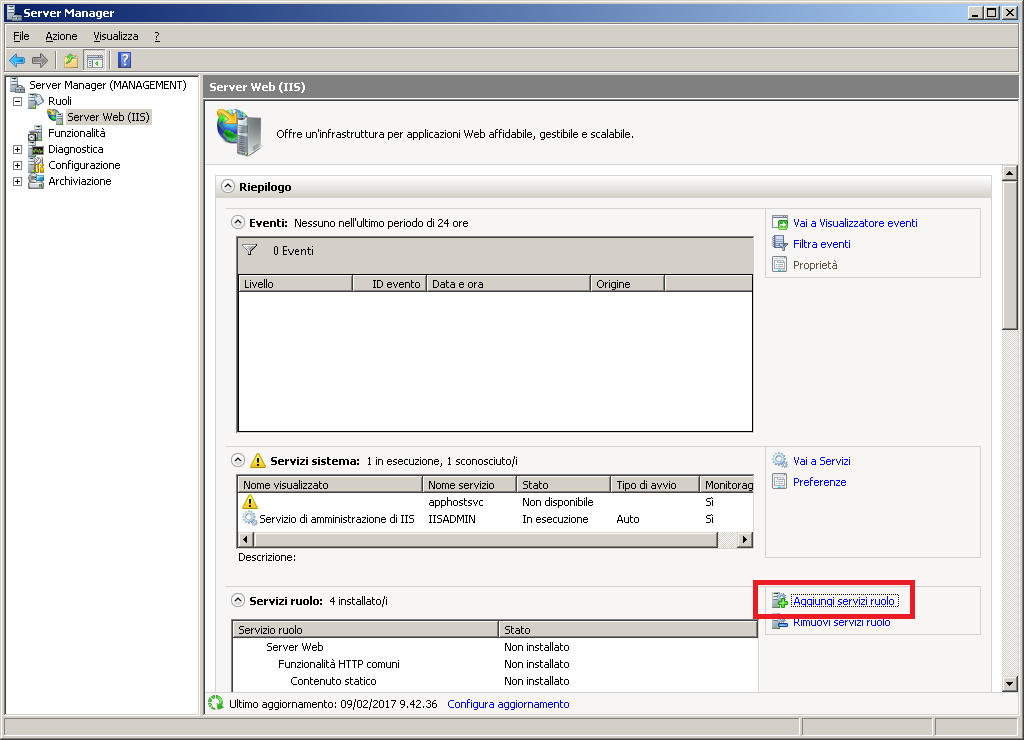Toggle the show/hide console tree icon
Image resolution: width=1024 pixels, height=740 pixels.
tap(95, 61)
